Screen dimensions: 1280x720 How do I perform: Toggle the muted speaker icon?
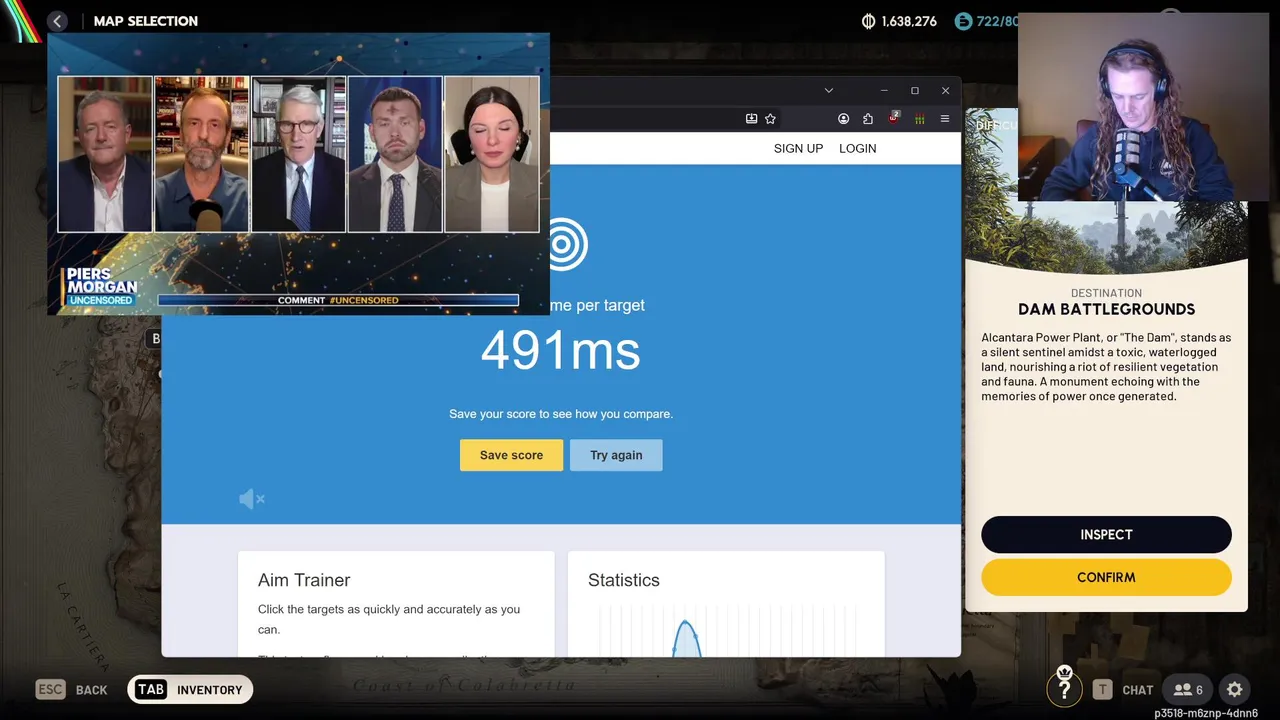coord(252,498)
